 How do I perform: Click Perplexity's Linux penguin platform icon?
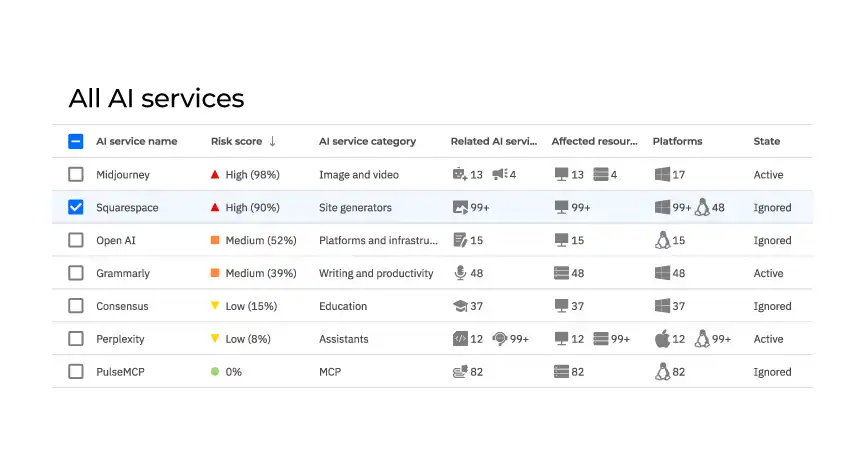702,339
